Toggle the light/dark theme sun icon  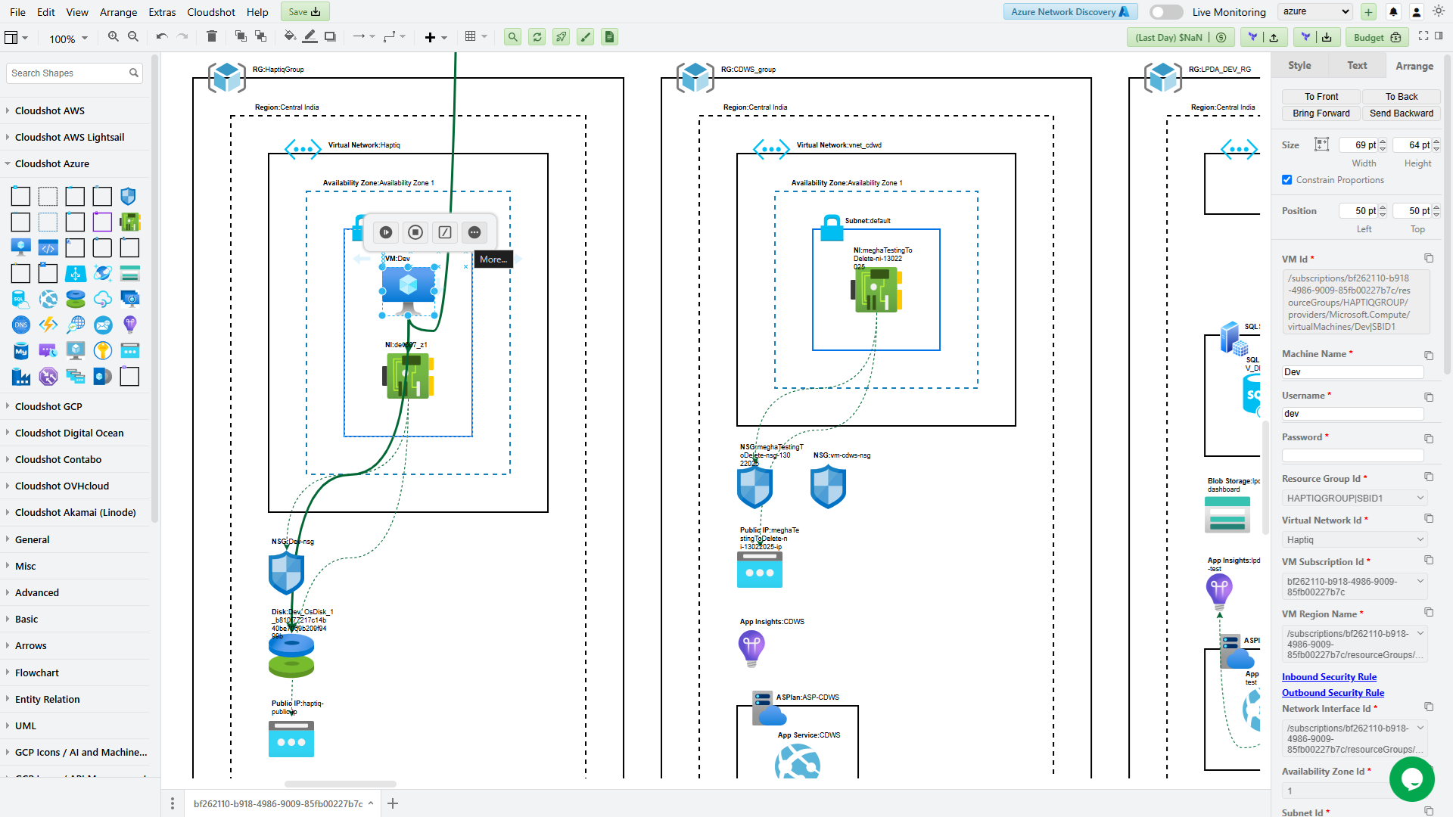tap(1439, 11)
